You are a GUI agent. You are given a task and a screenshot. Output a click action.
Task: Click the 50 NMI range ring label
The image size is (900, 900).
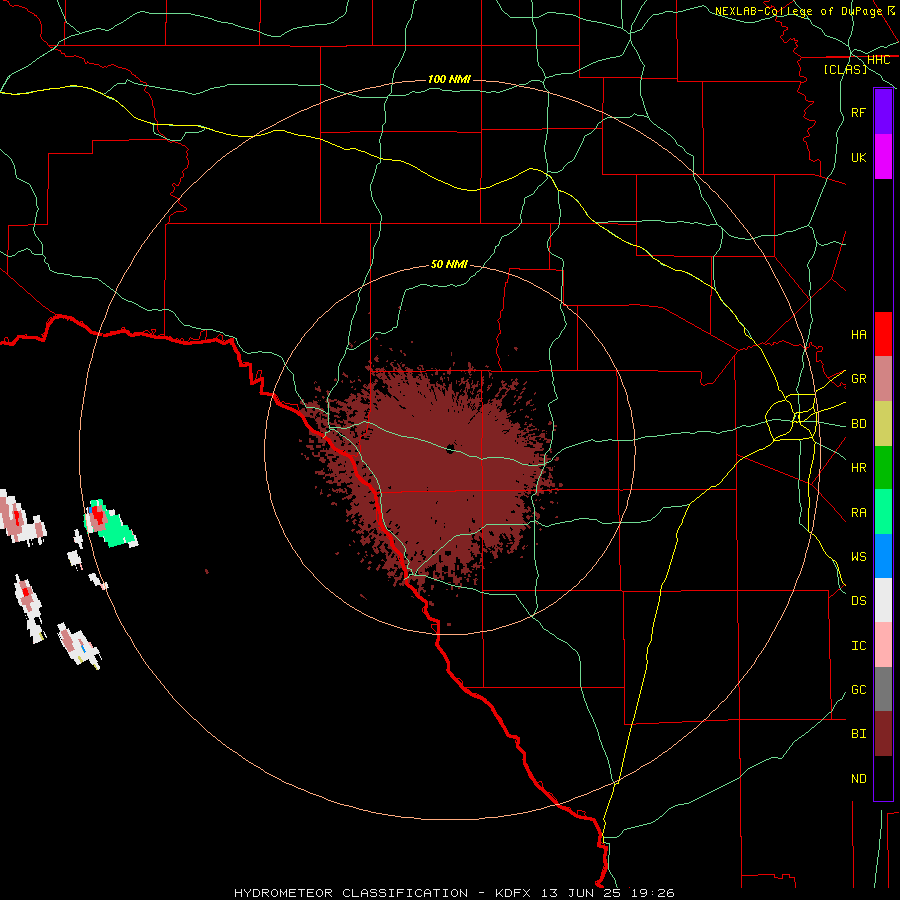click(x=449, y=264)
